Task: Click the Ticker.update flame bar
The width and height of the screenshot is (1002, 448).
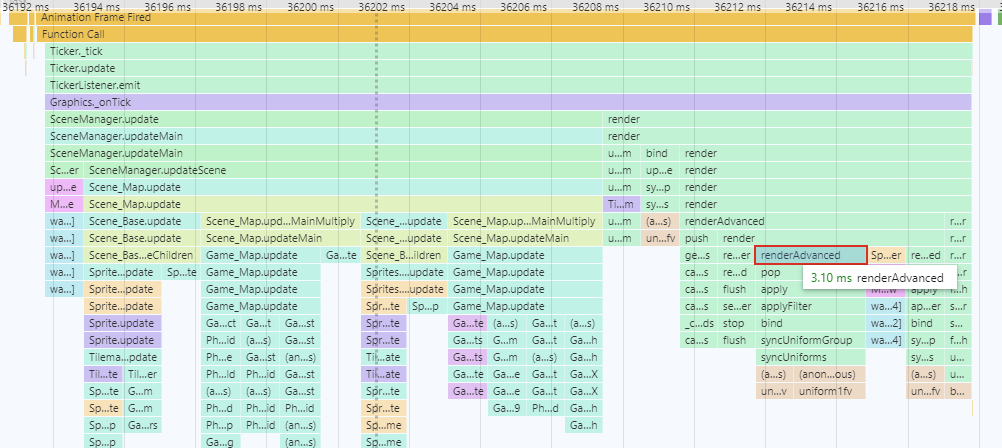Action: point(509,68)
